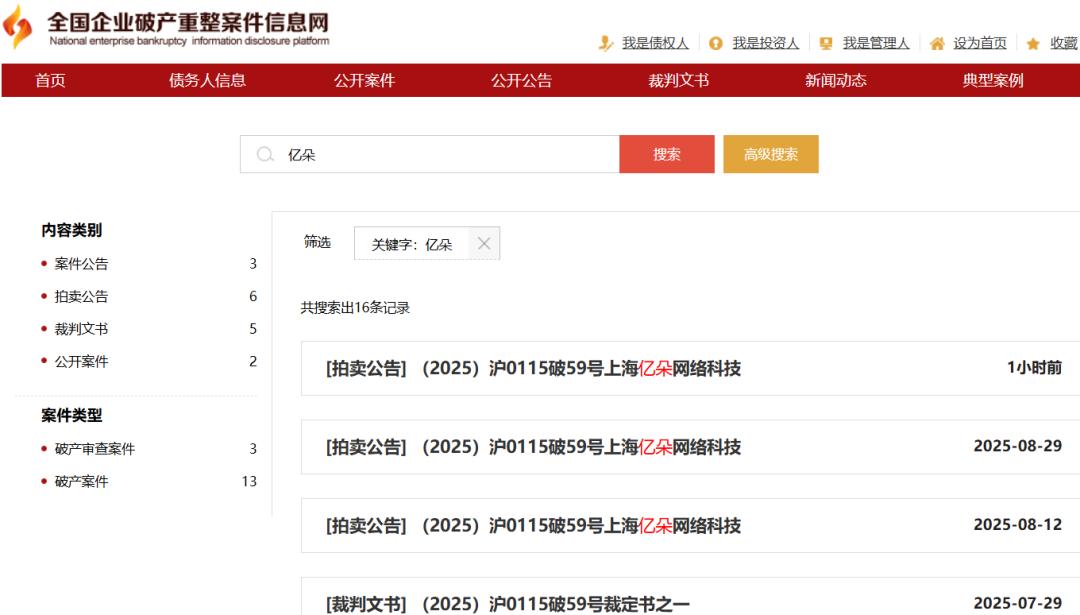Open 裁判文书 in the navigation bar
Viewport: 1080px width, 615px height.
pos(678,81)
